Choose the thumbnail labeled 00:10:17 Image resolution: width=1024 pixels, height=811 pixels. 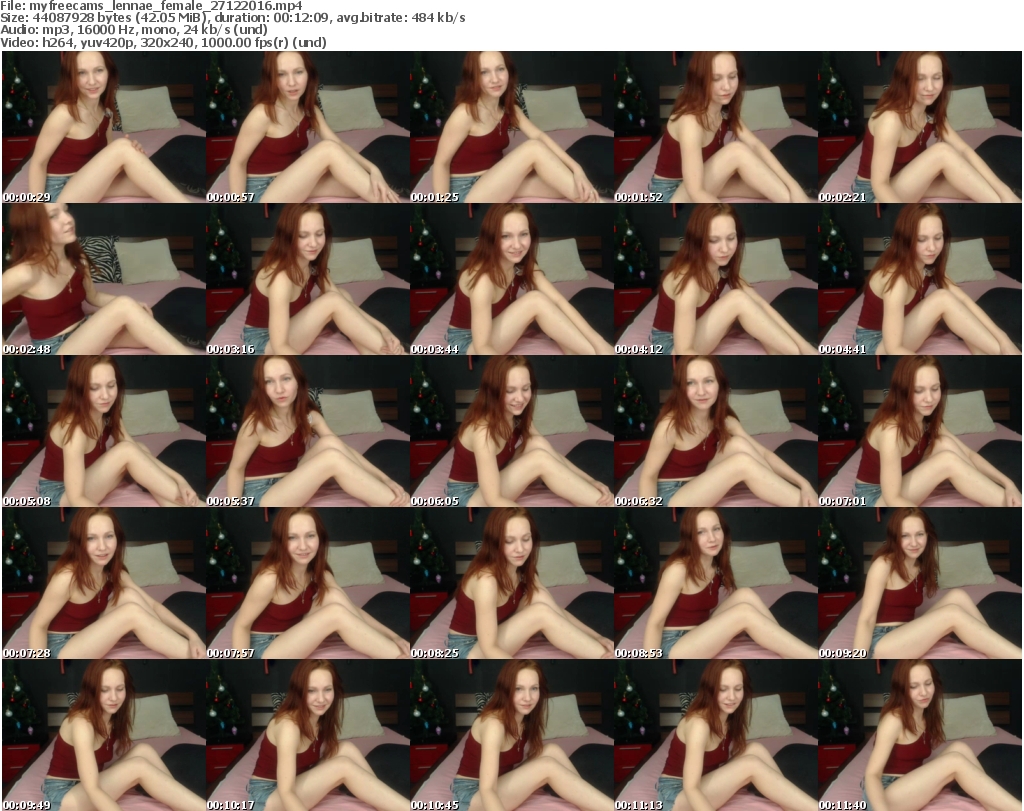308,735
